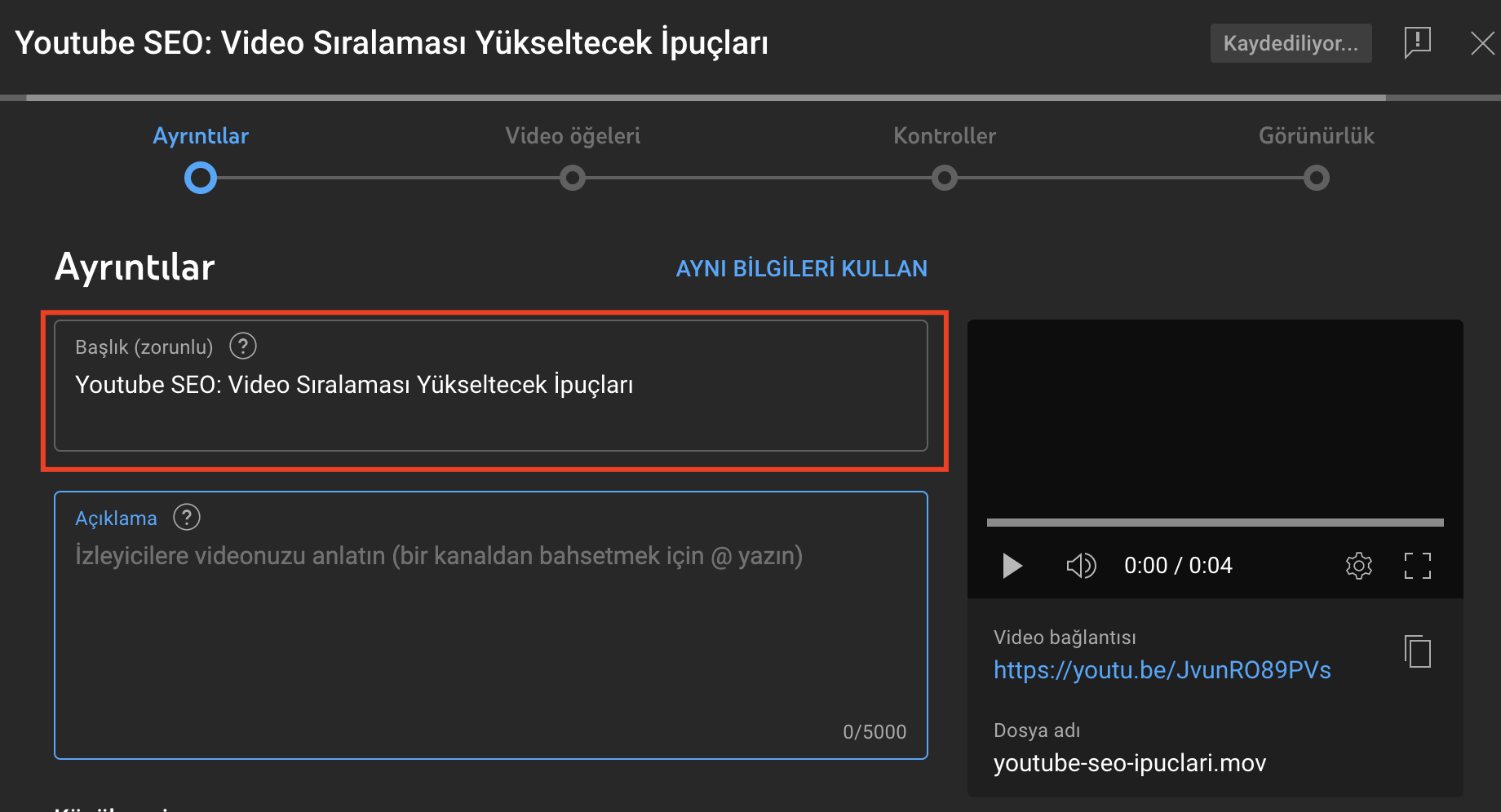Copy the video link
The height and width of the screenshot is (812, 1501).
coord(1418,651)
